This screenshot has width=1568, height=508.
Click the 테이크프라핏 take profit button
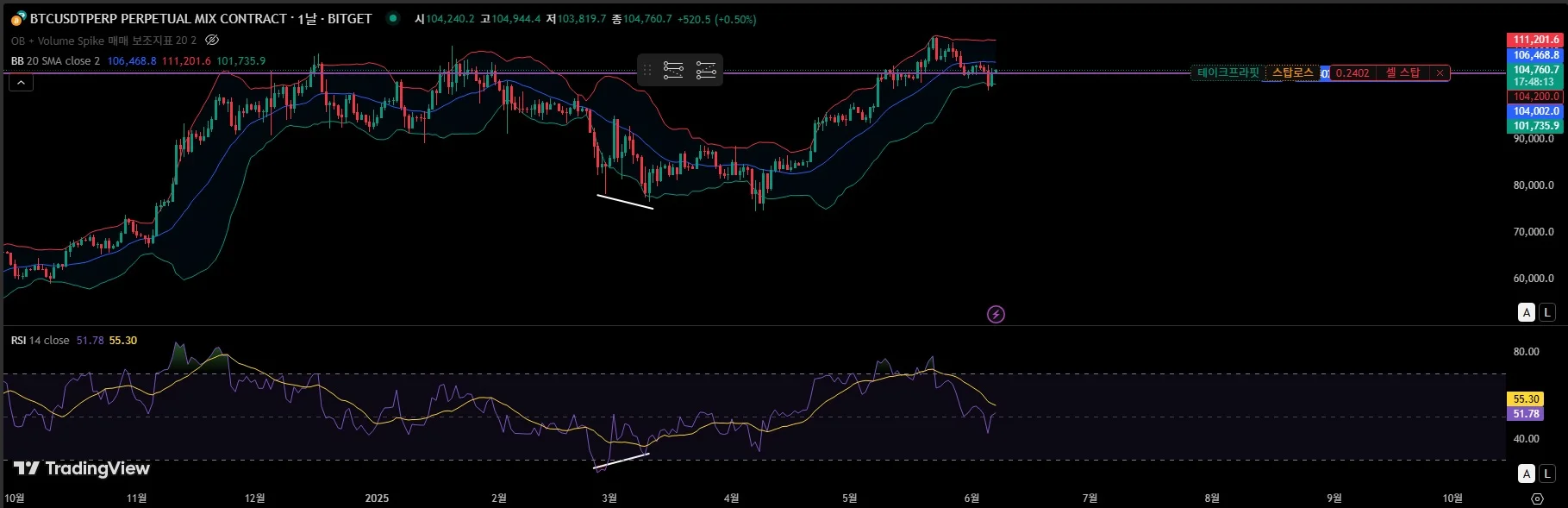(1228, 73)
